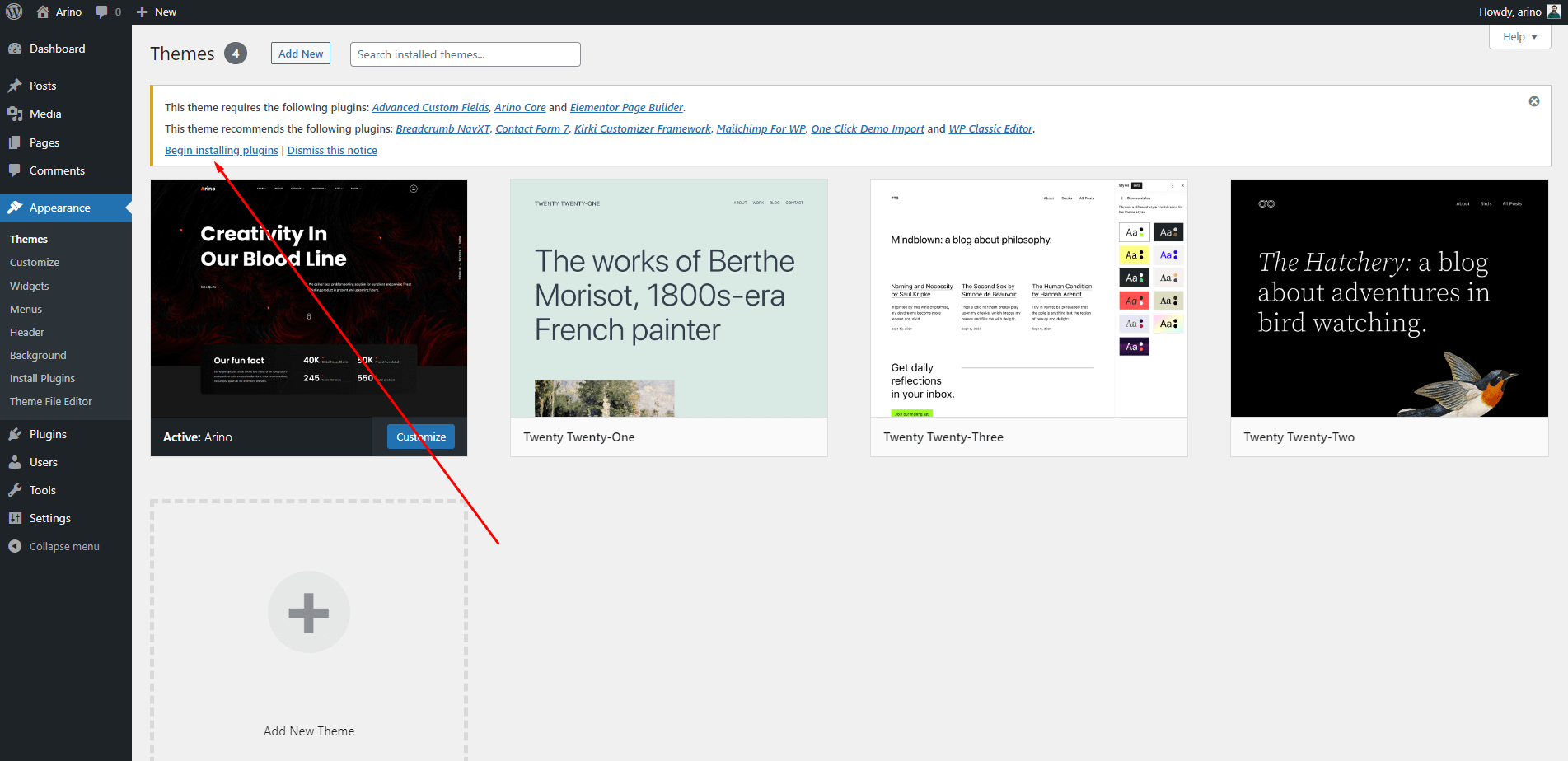Open the Tools section
This screenshot has width=1568, height=761.
click(43, 490)
